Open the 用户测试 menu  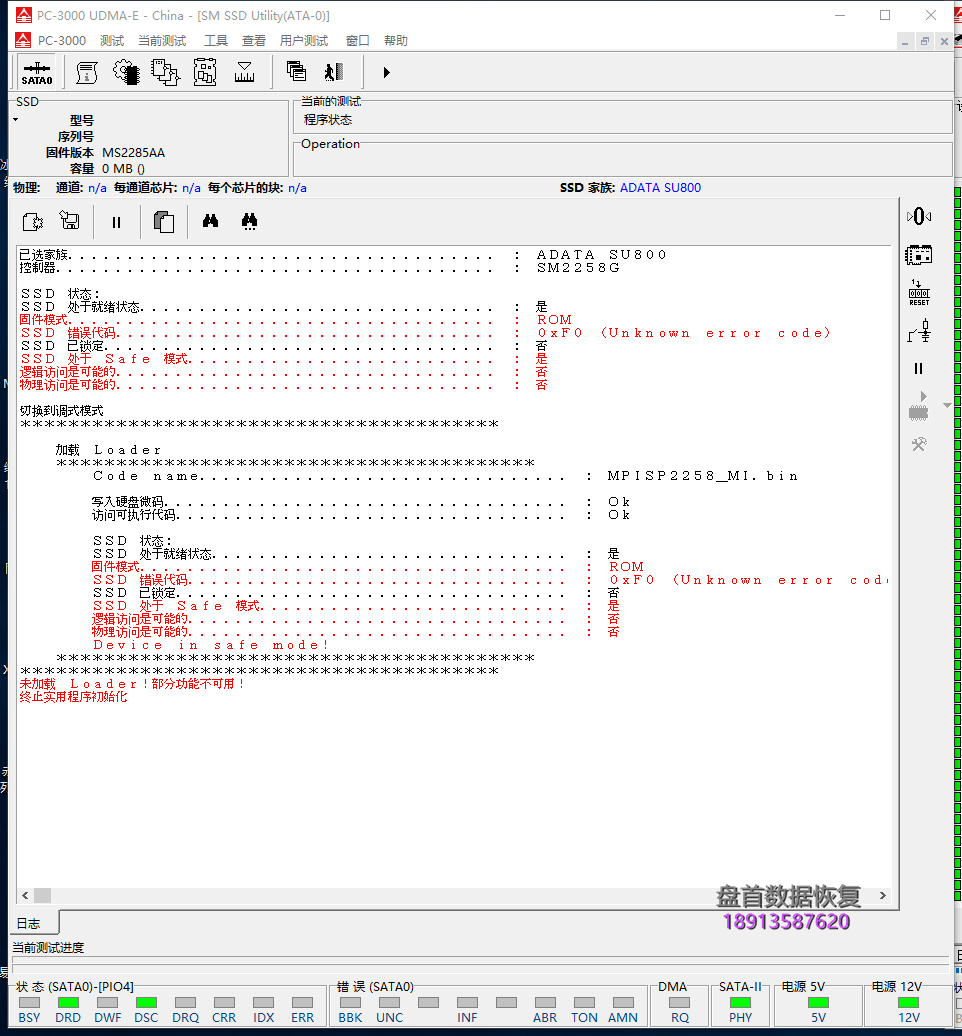tap(304, 41)
